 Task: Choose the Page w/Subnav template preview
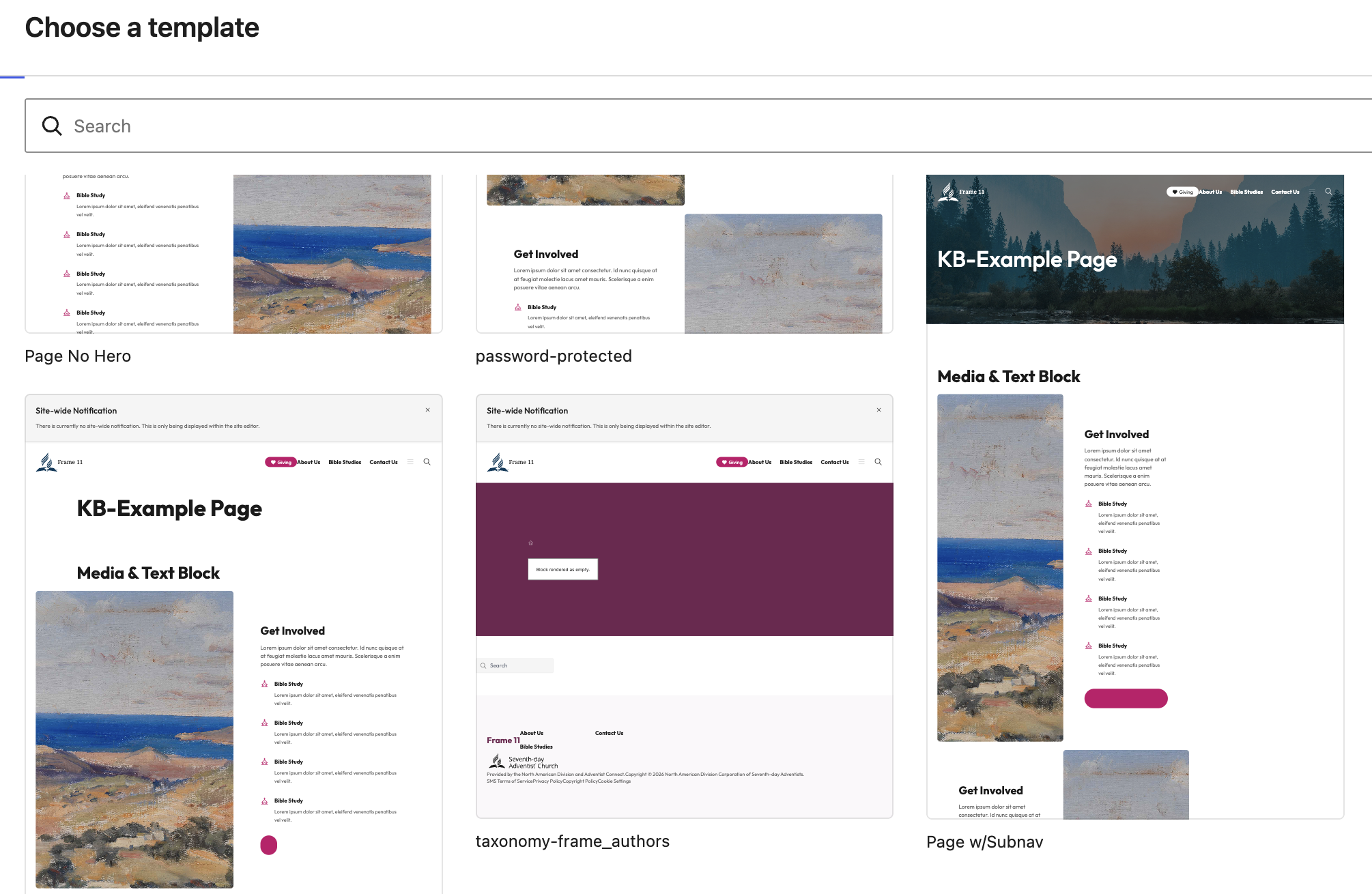coord(1135,497)
